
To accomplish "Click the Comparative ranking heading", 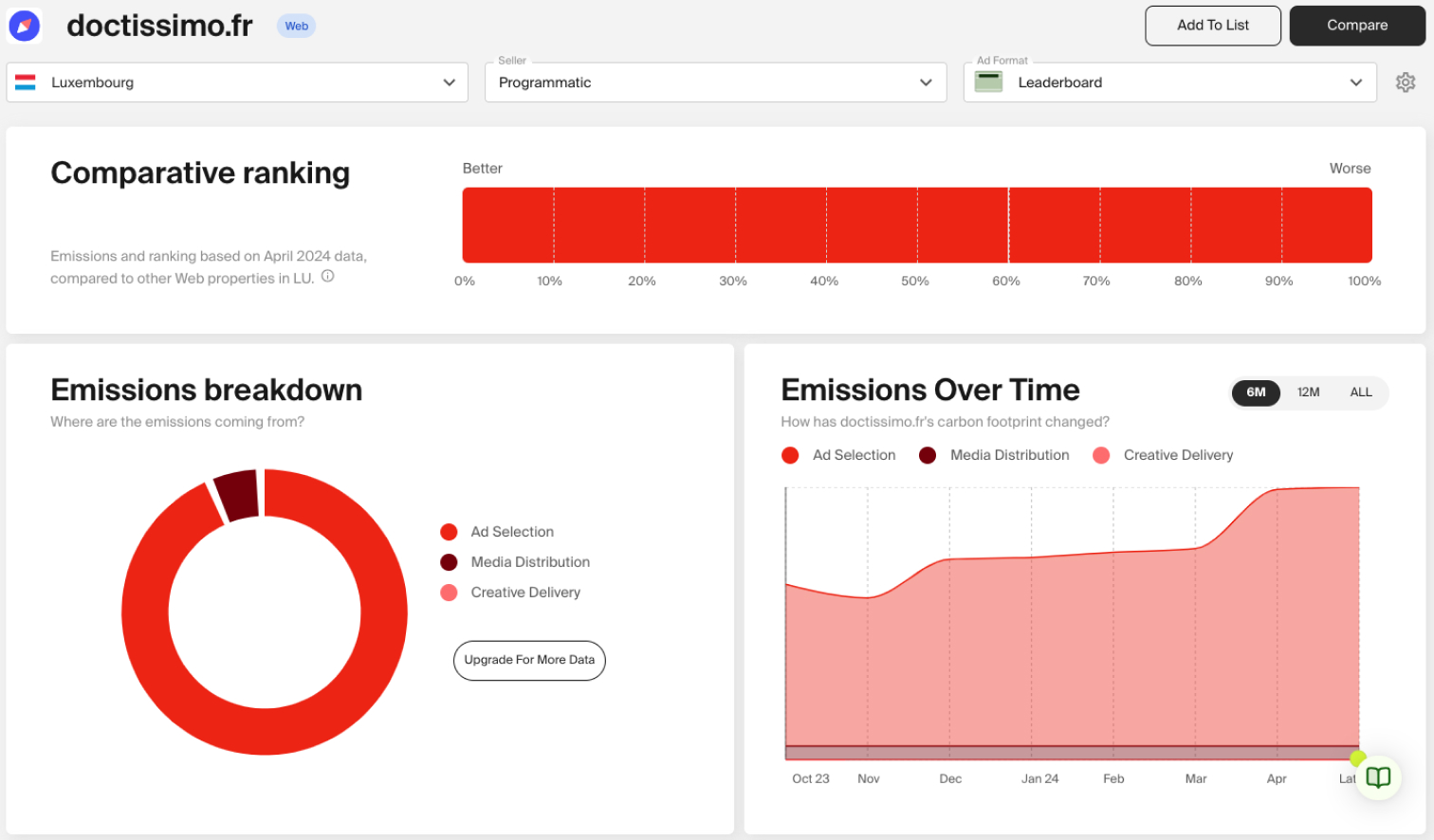I will click(x=200, y=173).
